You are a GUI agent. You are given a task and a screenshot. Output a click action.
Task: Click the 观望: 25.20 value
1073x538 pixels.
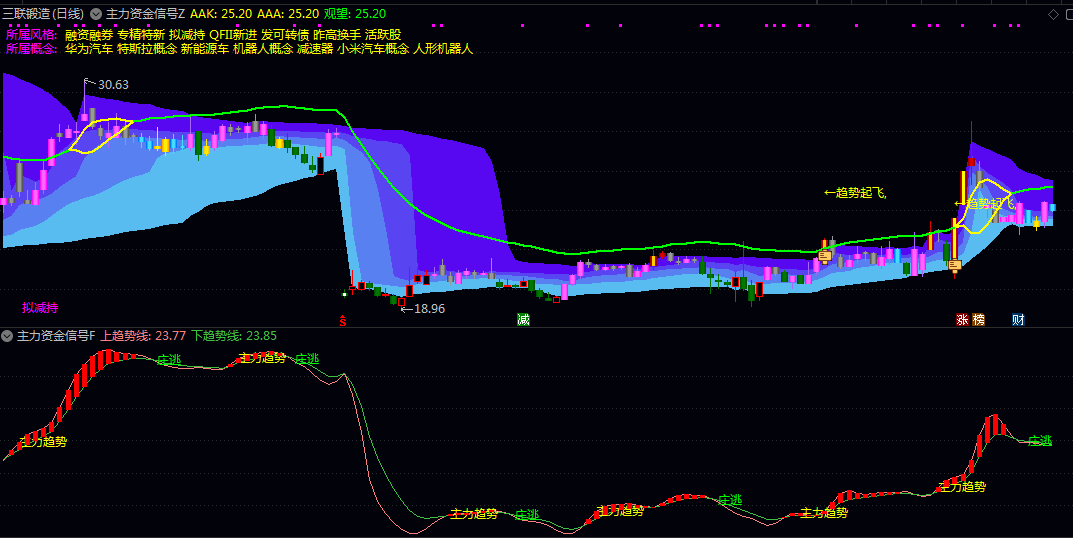(x=354, y=14)
